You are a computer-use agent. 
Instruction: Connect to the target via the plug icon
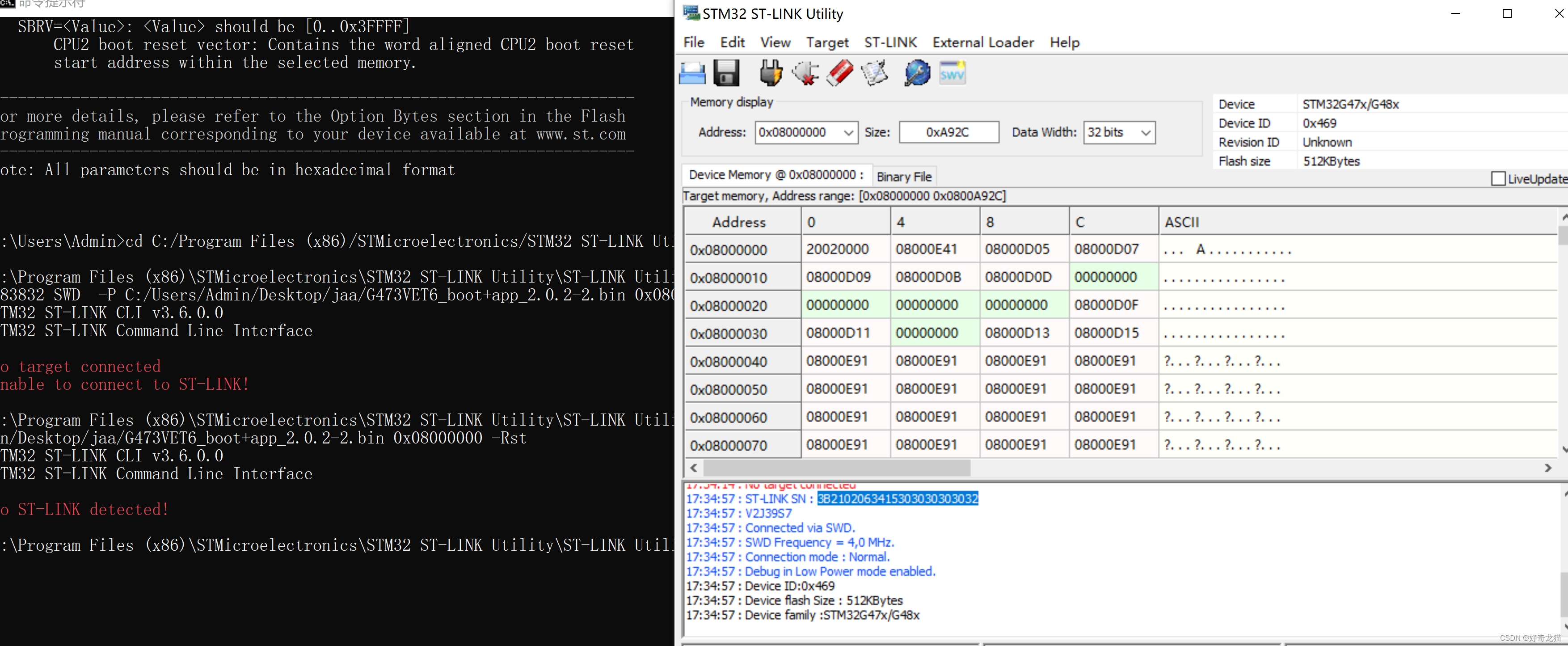(770, 72)
